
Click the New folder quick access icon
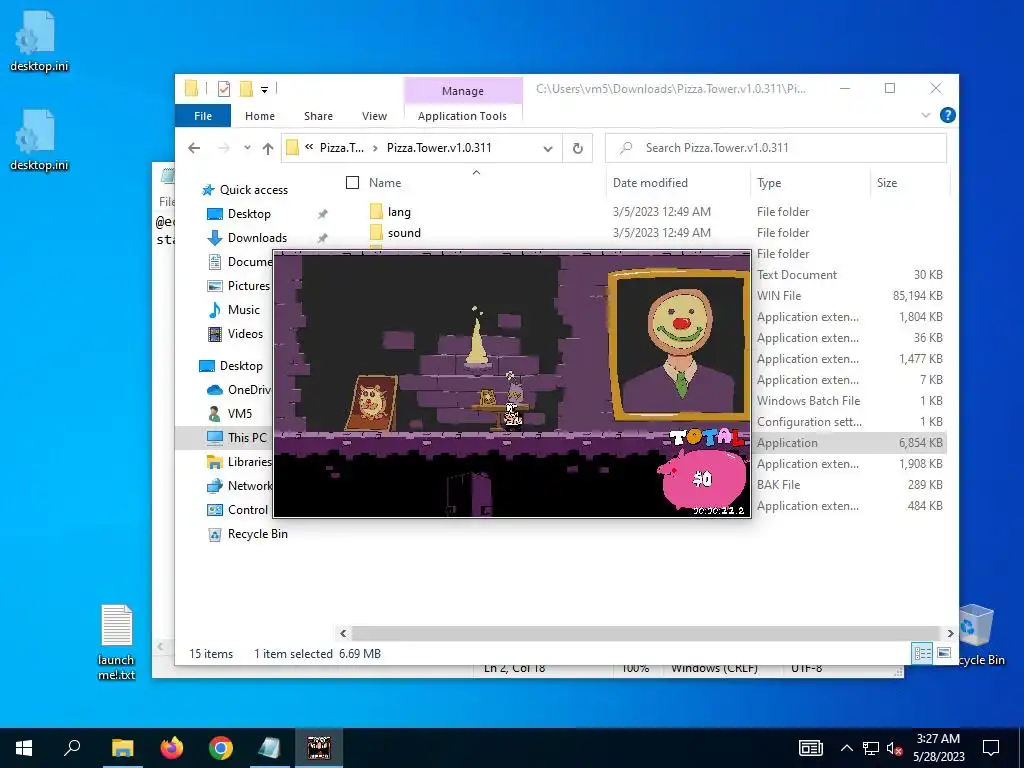tap(246, 88)
